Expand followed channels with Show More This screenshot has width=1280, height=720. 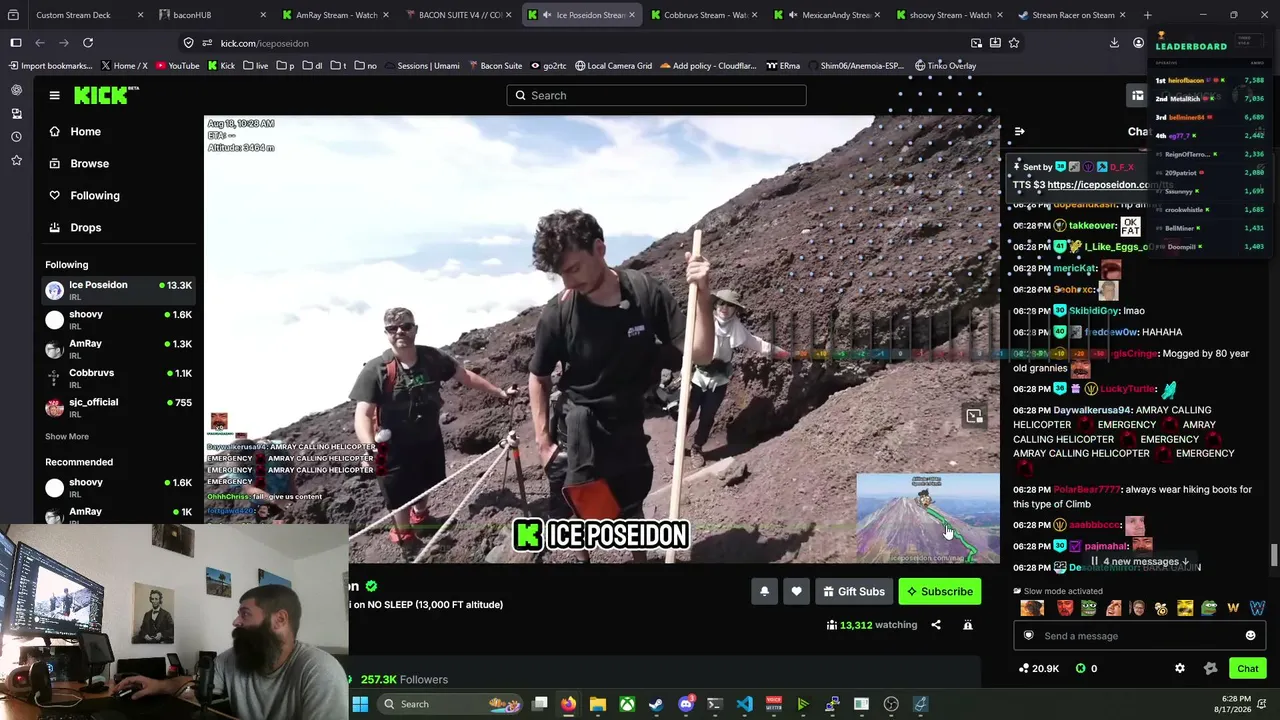(67, 436)
